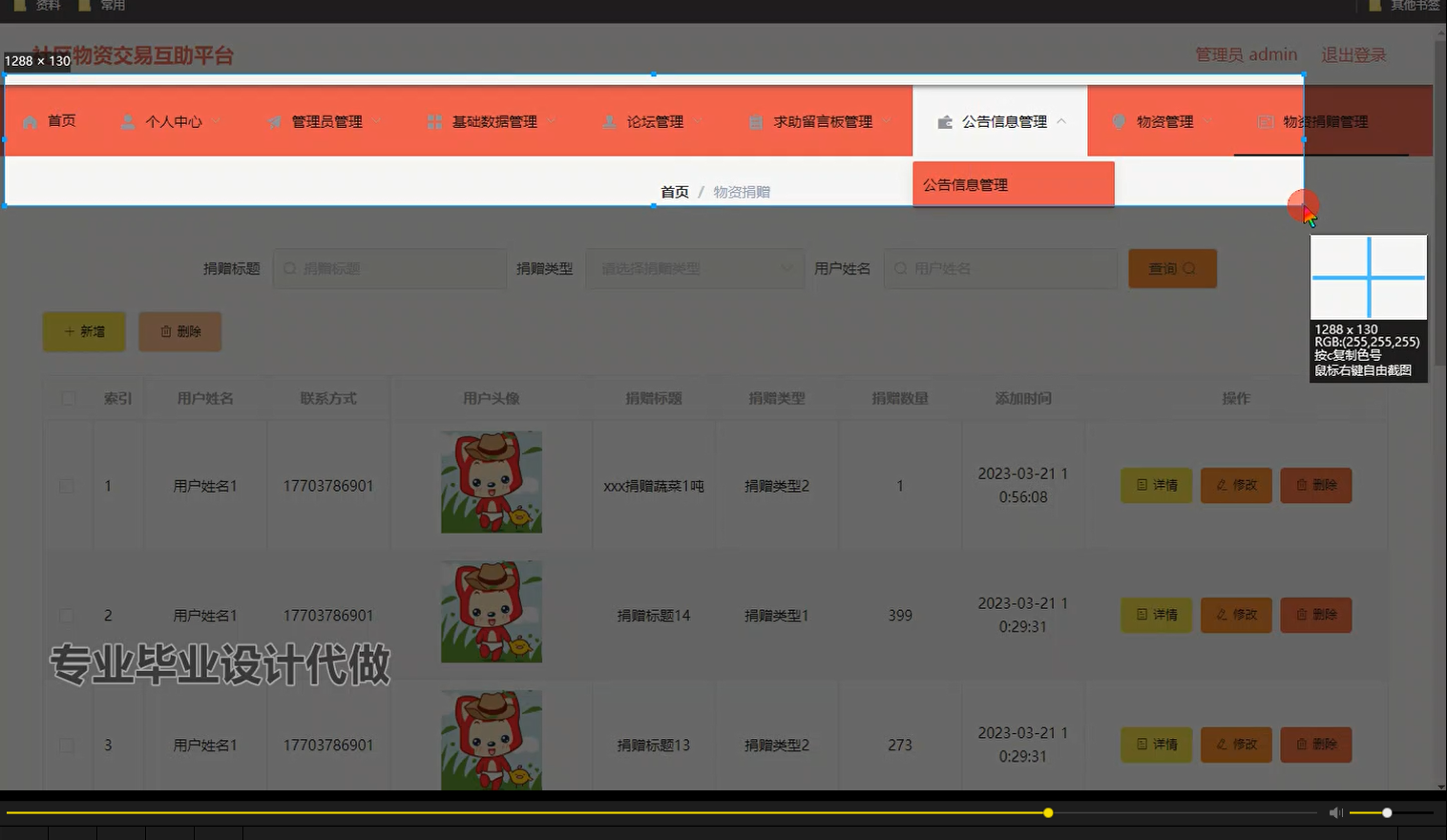Click the 新增 button
Image resolution: width=1447 pixels, height=840 pixels.
pos(84,331)
